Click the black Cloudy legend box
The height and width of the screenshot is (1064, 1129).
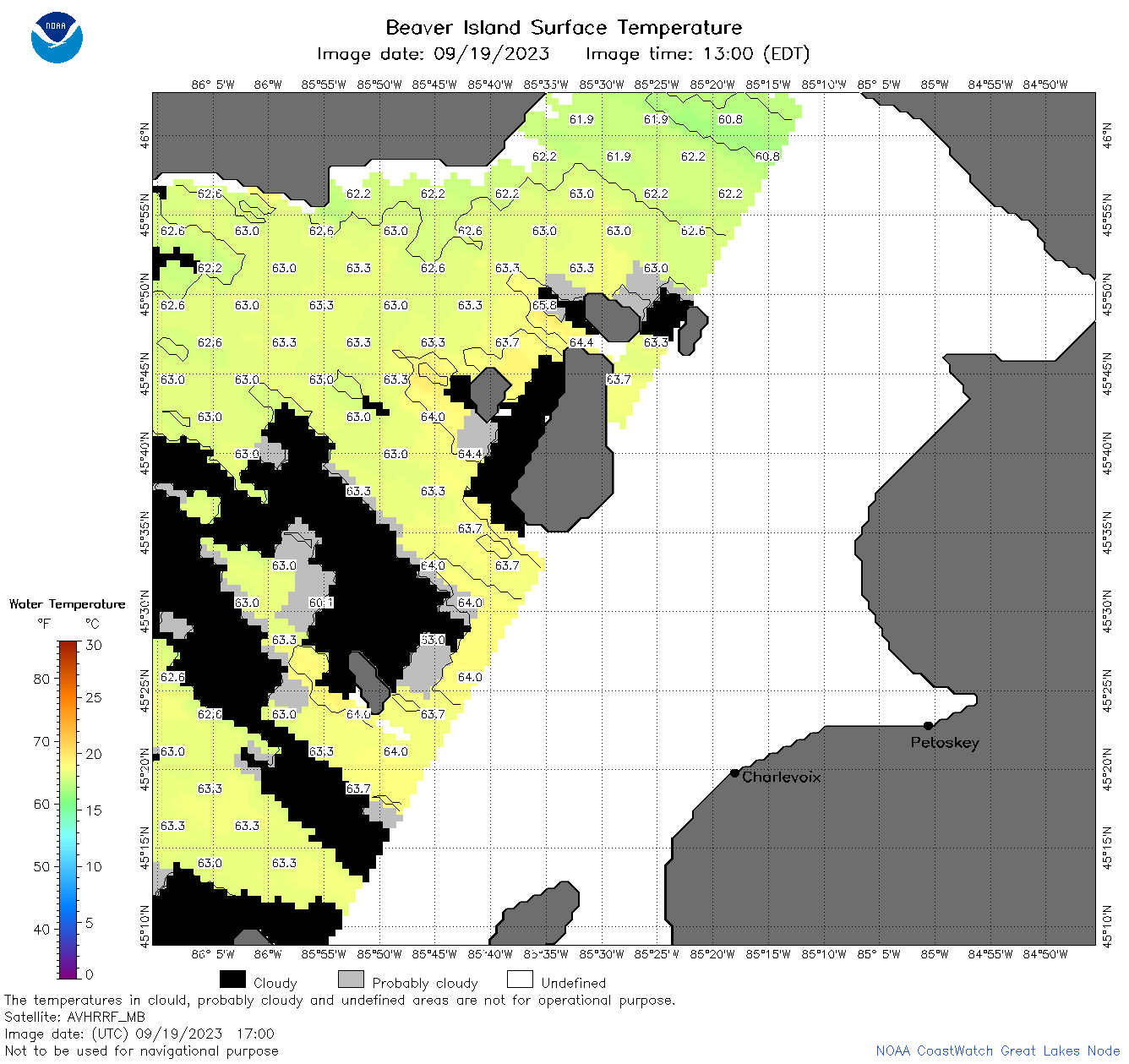(x=232, y=979)
